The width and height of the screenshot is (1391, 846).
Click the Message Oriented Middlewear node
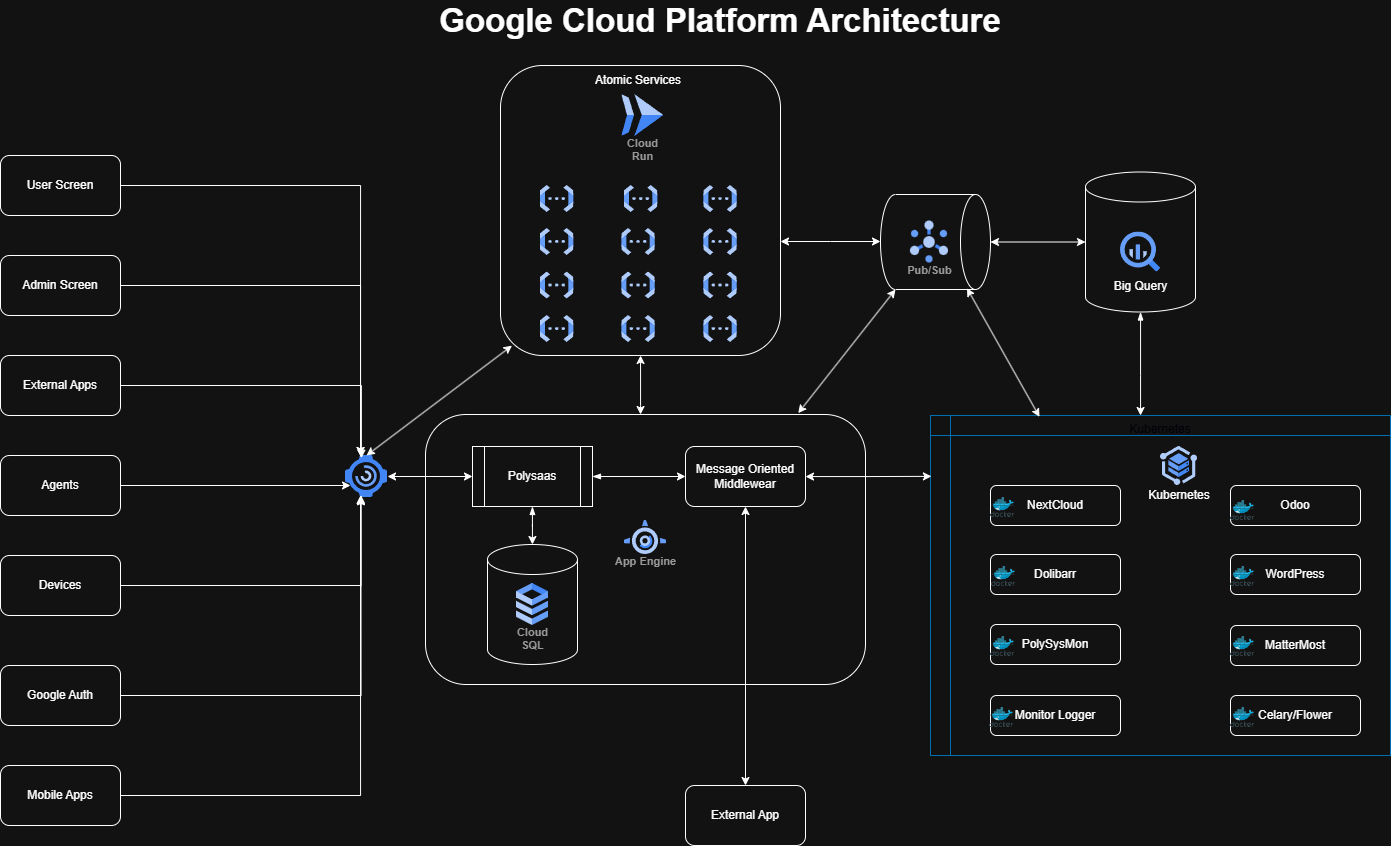745,476
